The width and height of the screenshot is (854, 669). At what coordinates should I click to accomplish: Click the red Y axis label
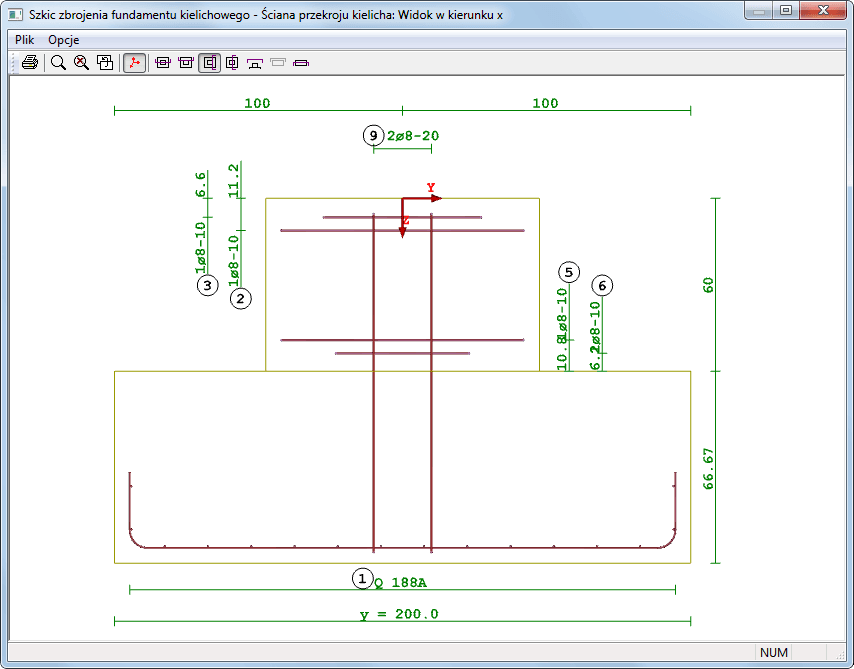(x=431, y=187)
